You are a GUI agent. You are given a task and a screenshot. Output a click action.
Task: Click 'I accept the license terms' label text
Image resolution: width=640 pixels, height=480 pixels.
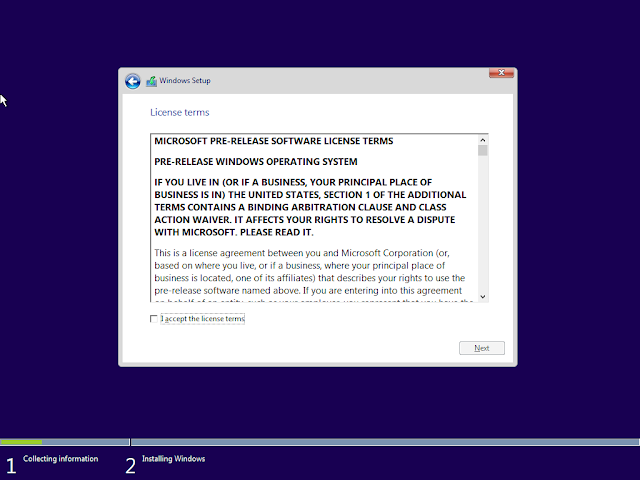(x=203, y=319)
